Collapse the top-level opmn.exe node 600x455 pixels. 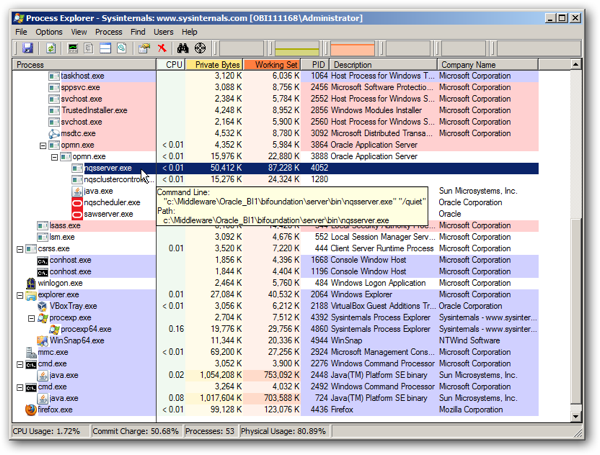click(x=43, y=145)
